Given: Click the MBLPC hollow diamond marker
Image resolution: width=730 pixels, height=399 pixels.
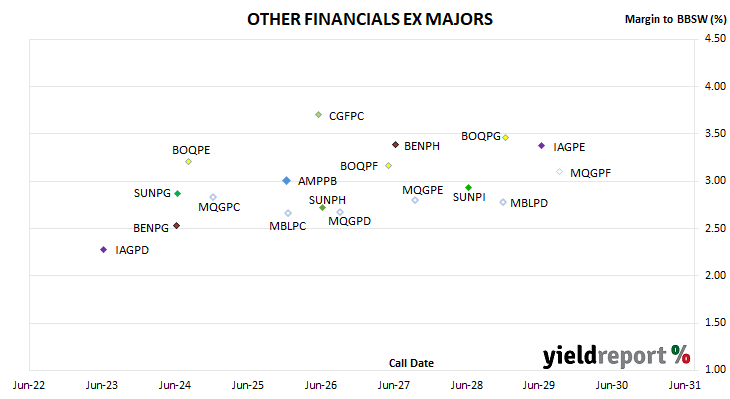Looking at the screenshot, I should (288, 213).
